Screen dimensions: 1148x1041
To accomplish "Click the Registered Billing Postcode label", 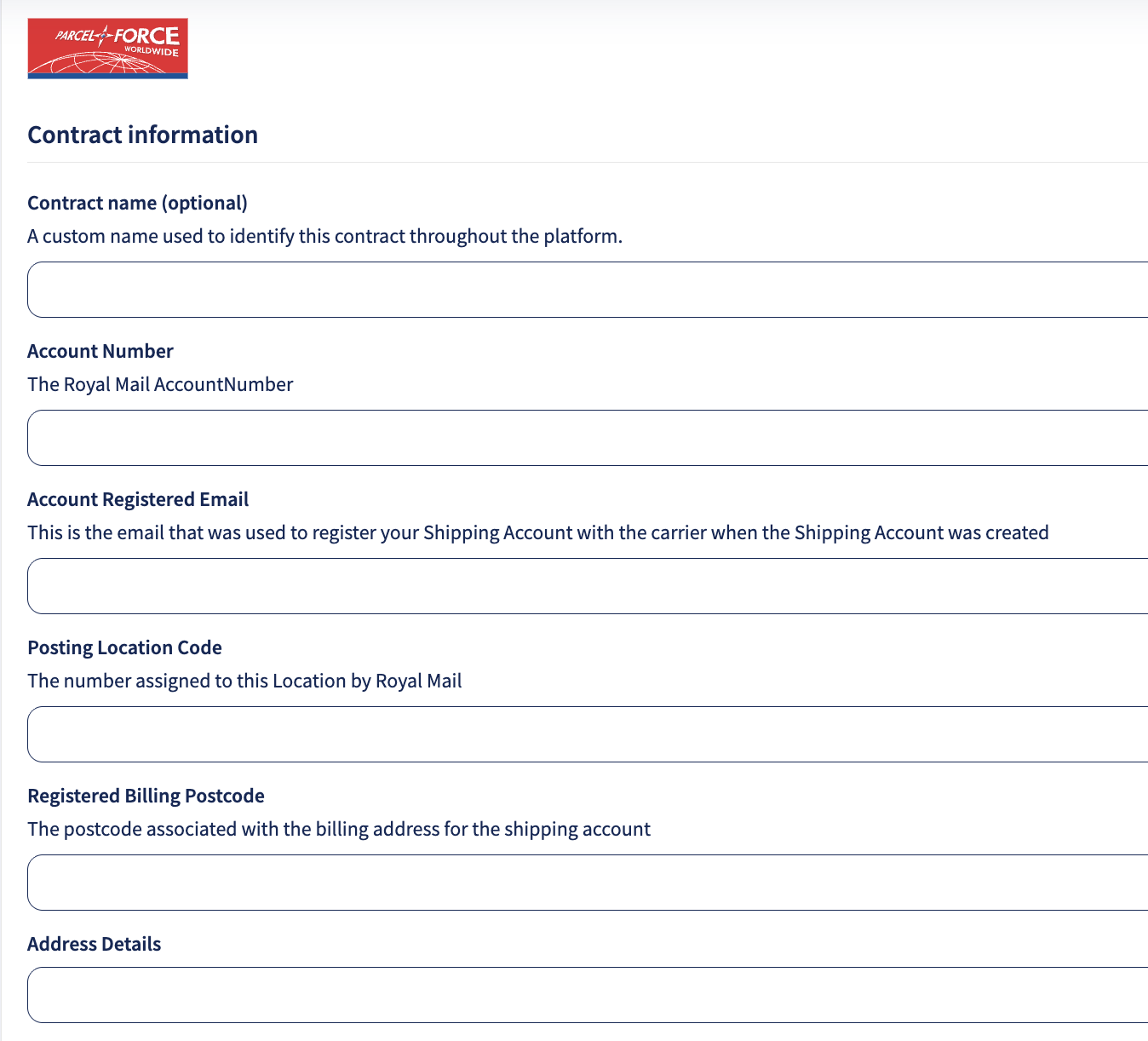I will pos(146,796).
